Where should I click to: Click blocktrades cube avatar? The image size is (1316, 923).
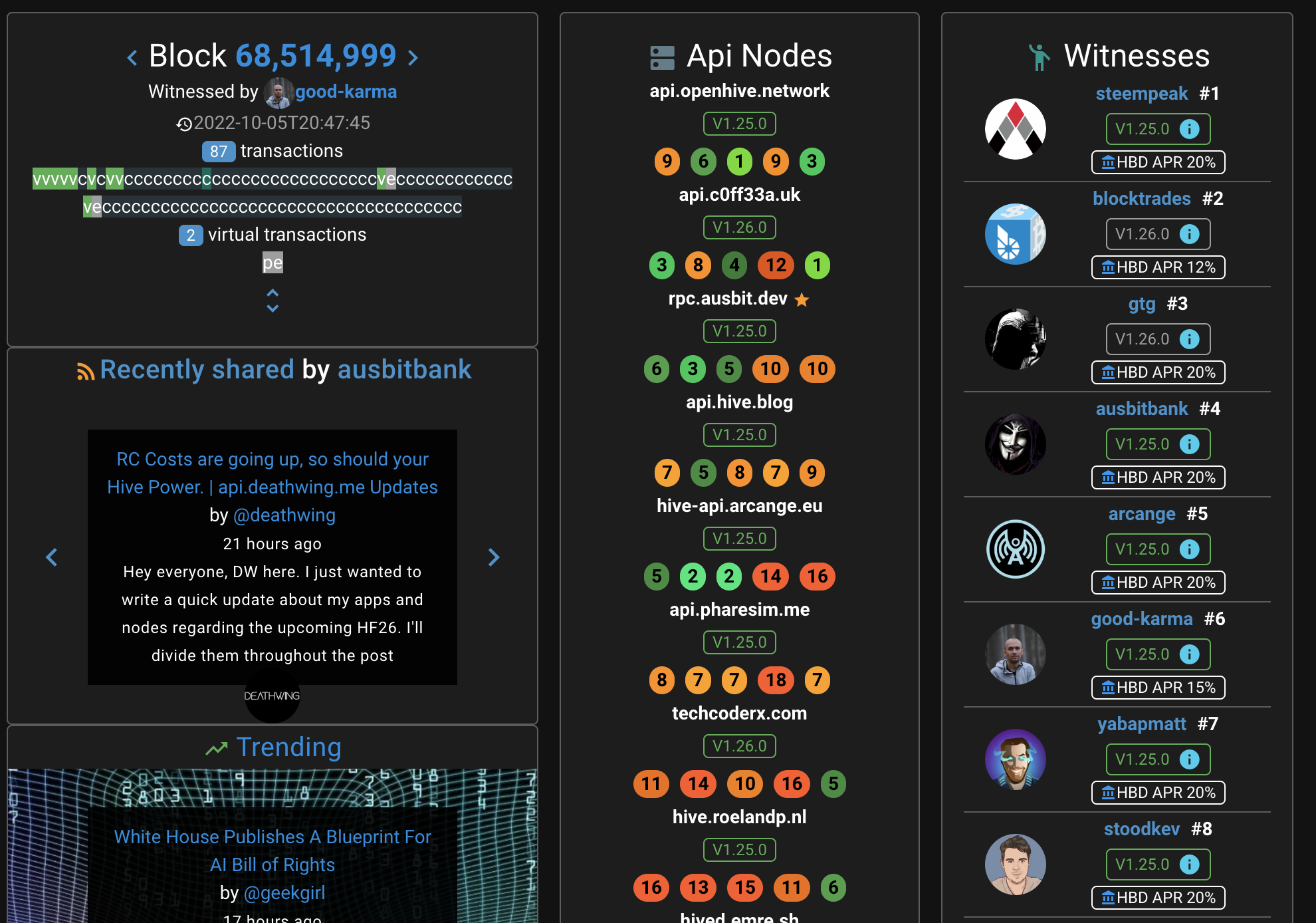pyautogui.click(x=1016, y=234)
